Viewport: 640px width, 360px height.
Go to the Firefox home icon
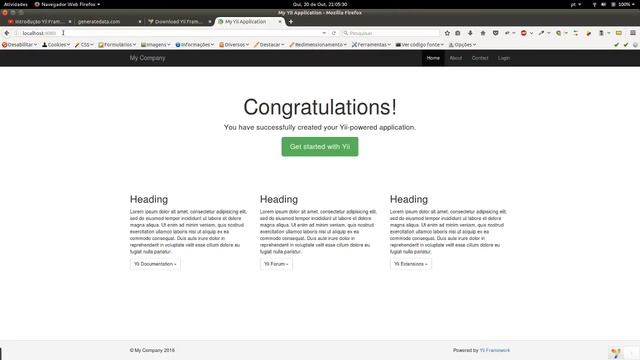483,33
